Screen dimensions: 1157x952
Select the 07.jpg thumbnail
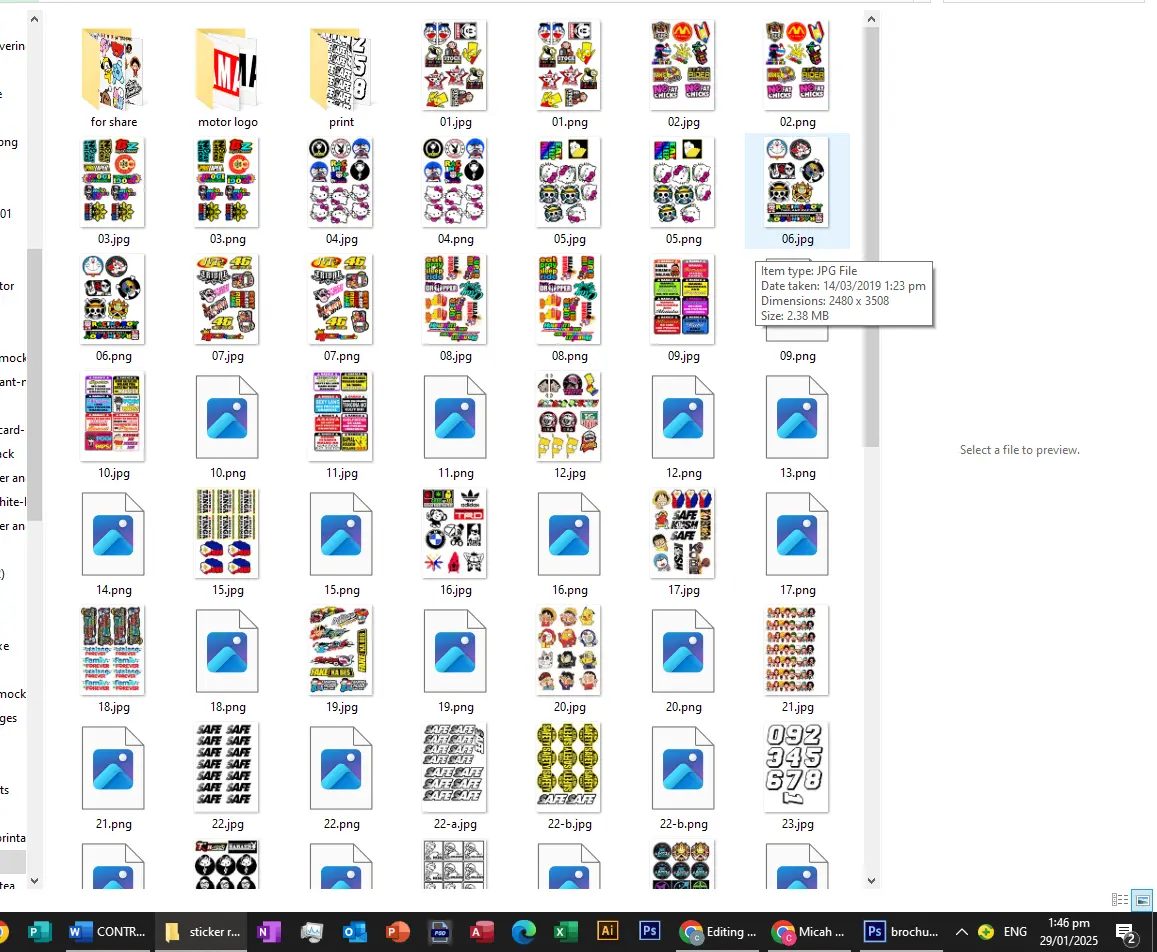[227, 299]
